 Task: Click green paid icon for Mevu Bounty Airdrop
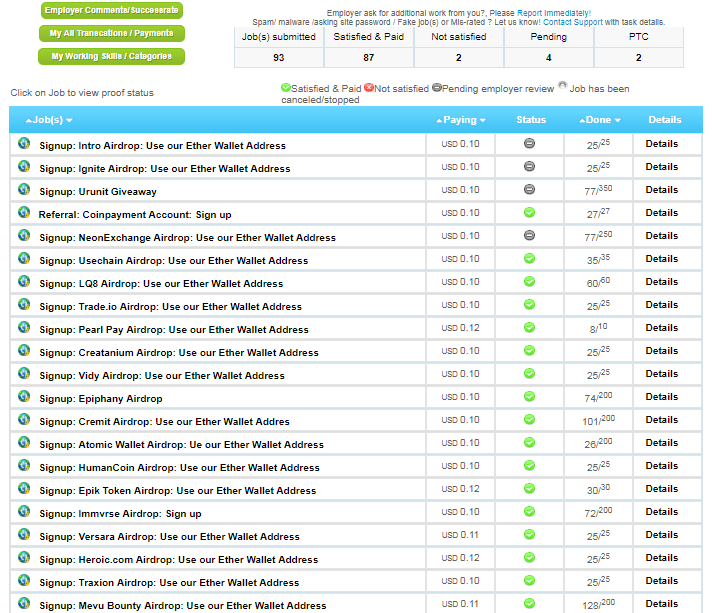click(x=529, y=603)
